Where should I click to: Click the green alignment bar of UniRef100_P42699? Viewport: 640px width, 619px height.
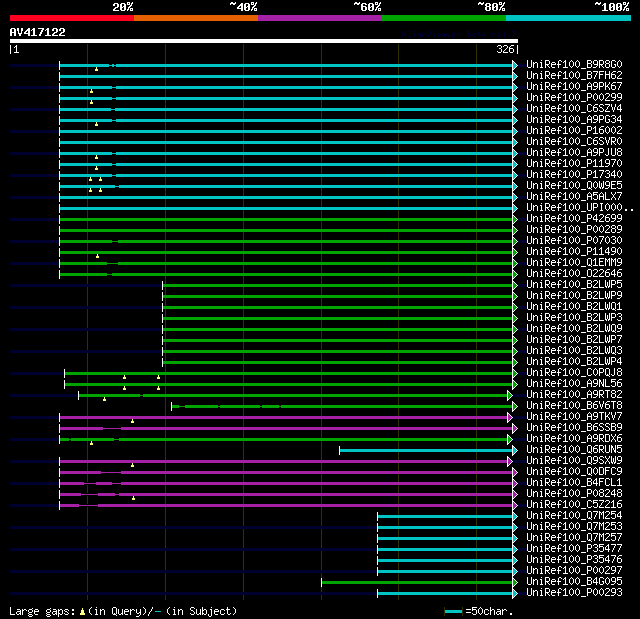coord(286,220)
